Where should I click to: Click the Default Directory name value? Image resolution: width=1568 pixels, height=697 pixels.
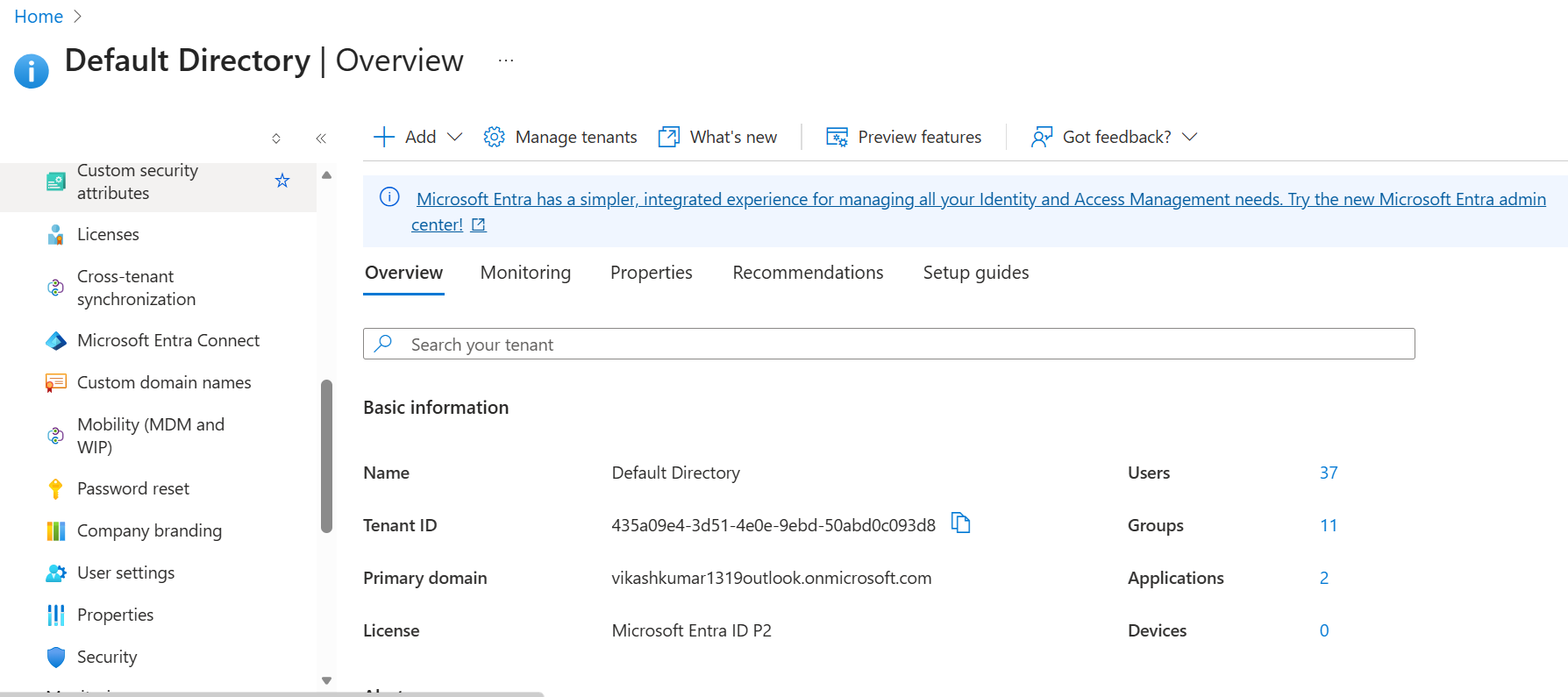pyautogui.click(x=675, y=473)
